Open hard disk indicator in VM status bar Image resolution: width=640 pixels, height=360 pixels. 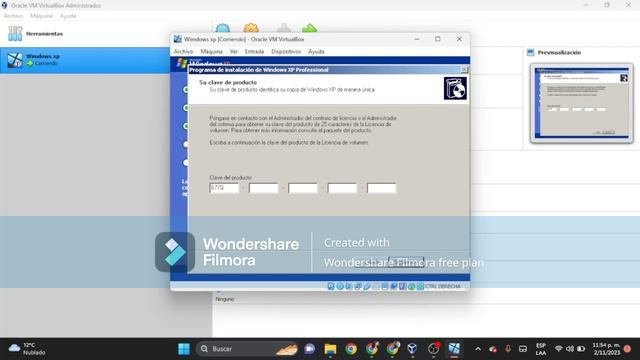(x=331, y=286)
